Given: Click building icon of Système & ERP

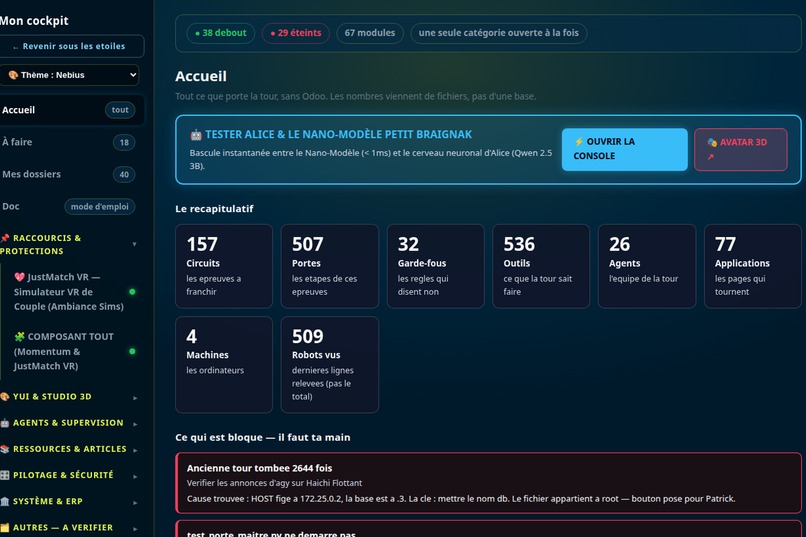Looking at the screenshot, I should click(x=5, y=502).
